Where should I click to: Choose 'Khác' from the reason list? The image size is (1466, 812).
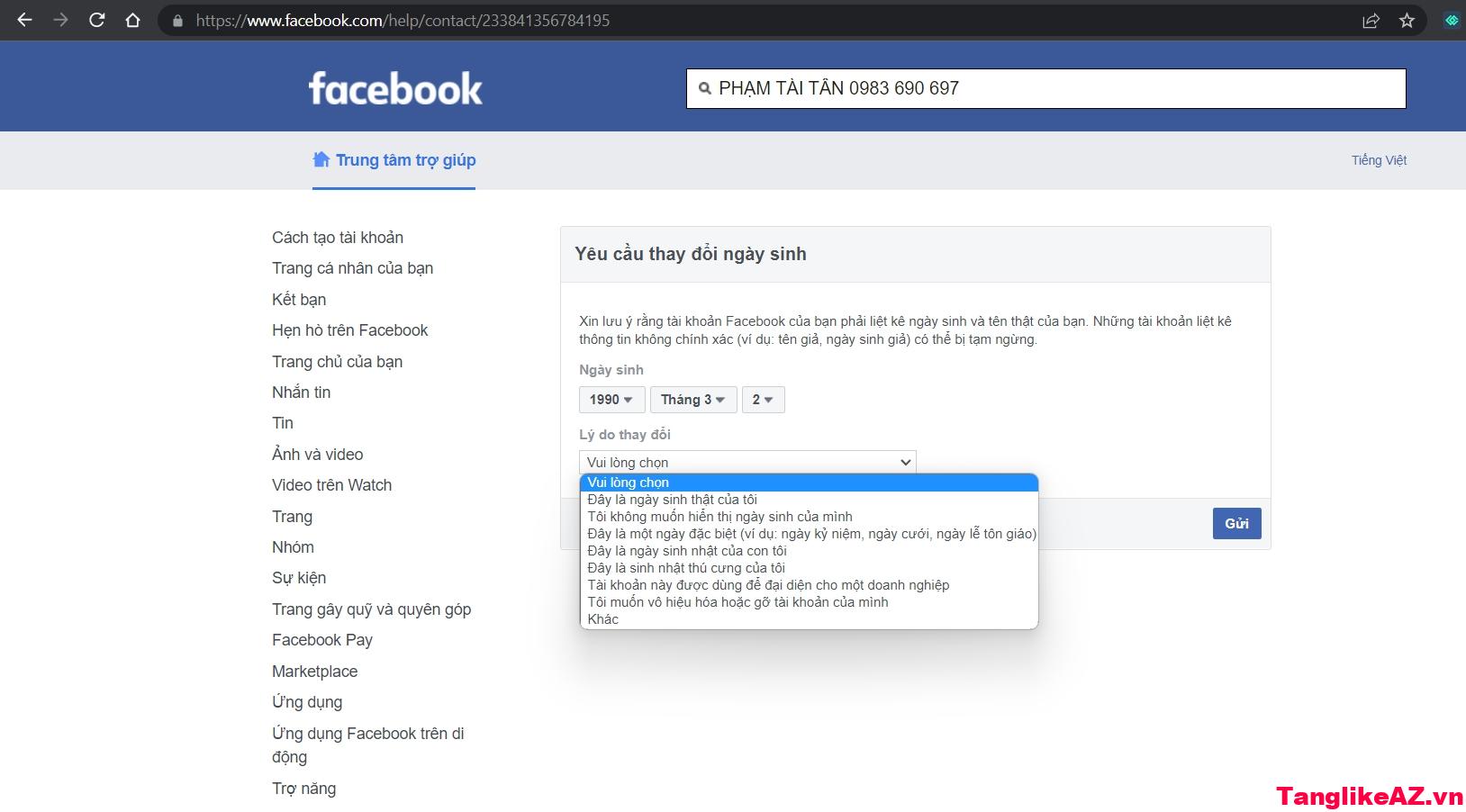[603, 618]
